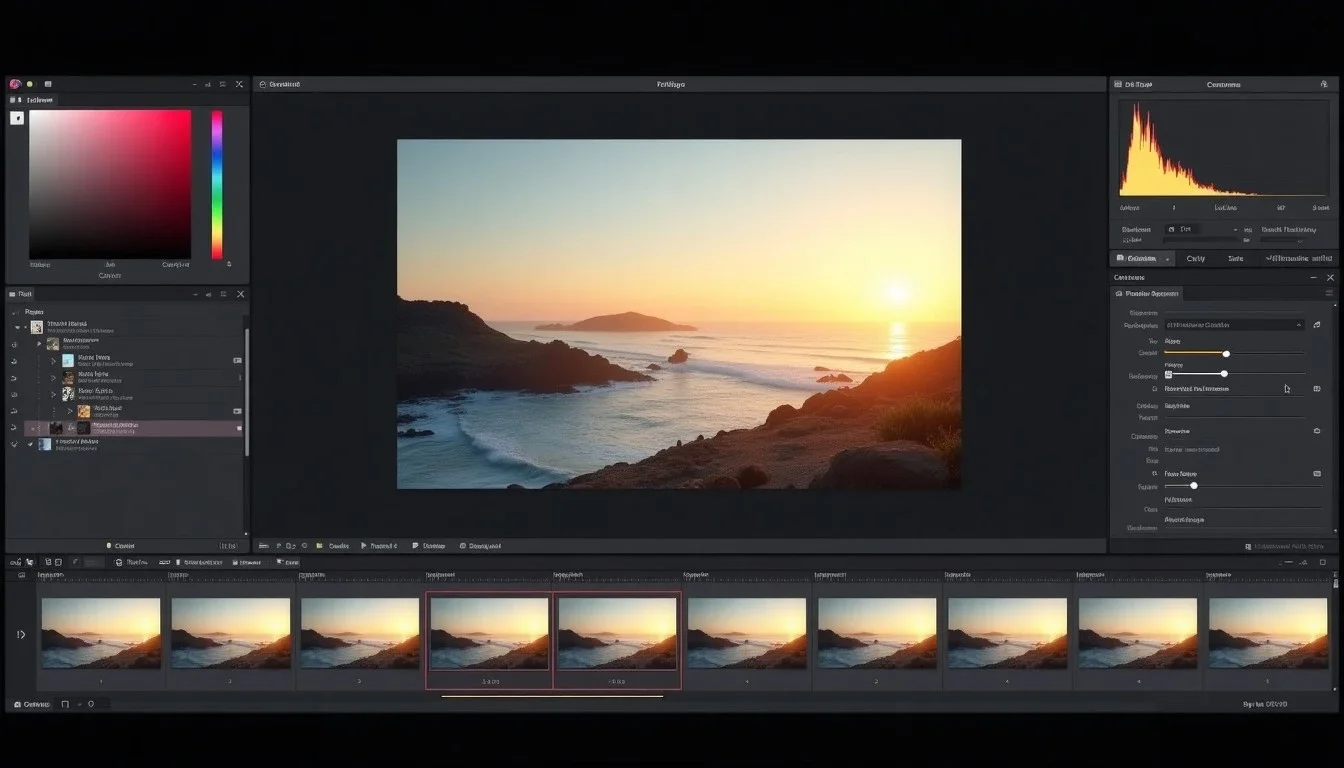Open the second tab below the histogram
This screenshot has width=1344, height=768.
point(1195,258)
